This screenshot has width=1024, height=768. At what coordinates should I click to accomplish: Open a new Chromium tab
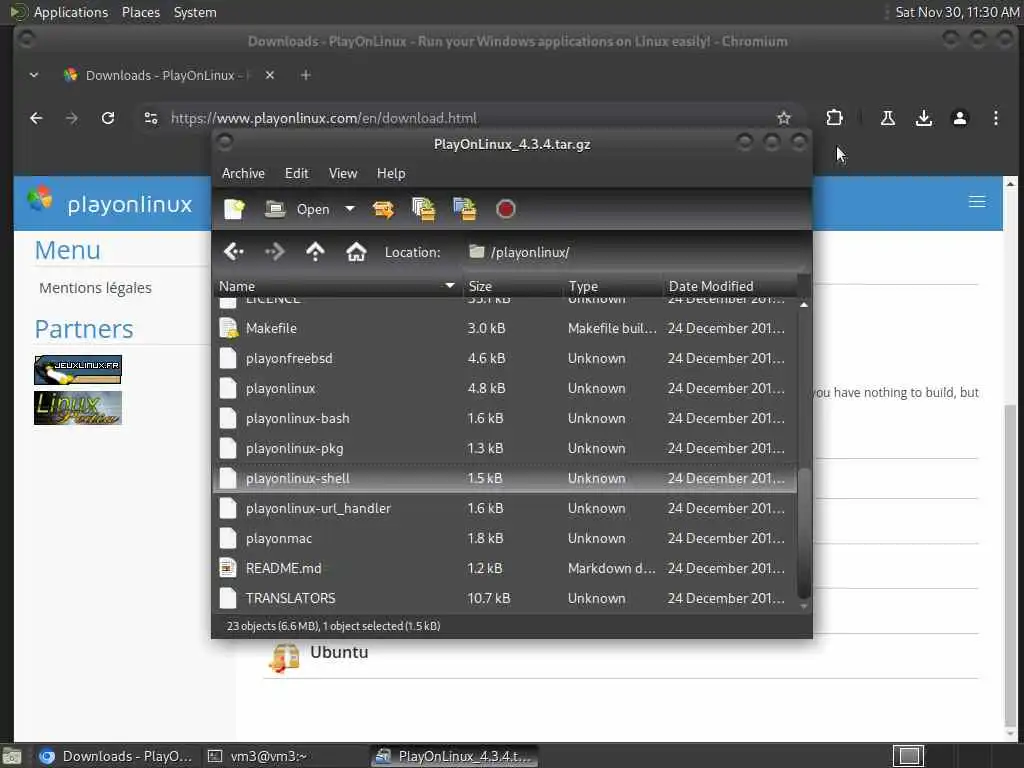click(305, 75)
